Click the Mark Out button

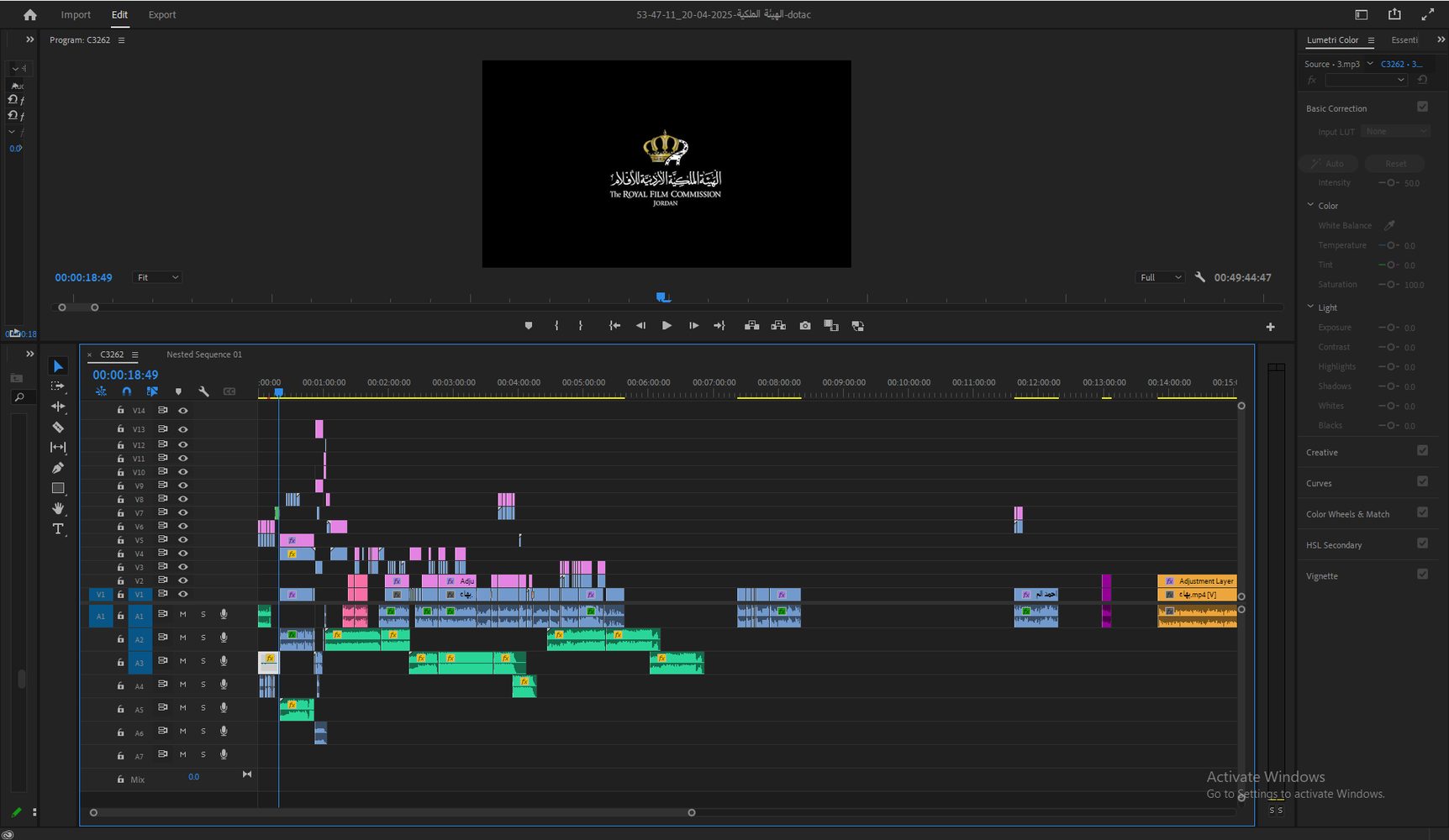(x=581, y=326)
